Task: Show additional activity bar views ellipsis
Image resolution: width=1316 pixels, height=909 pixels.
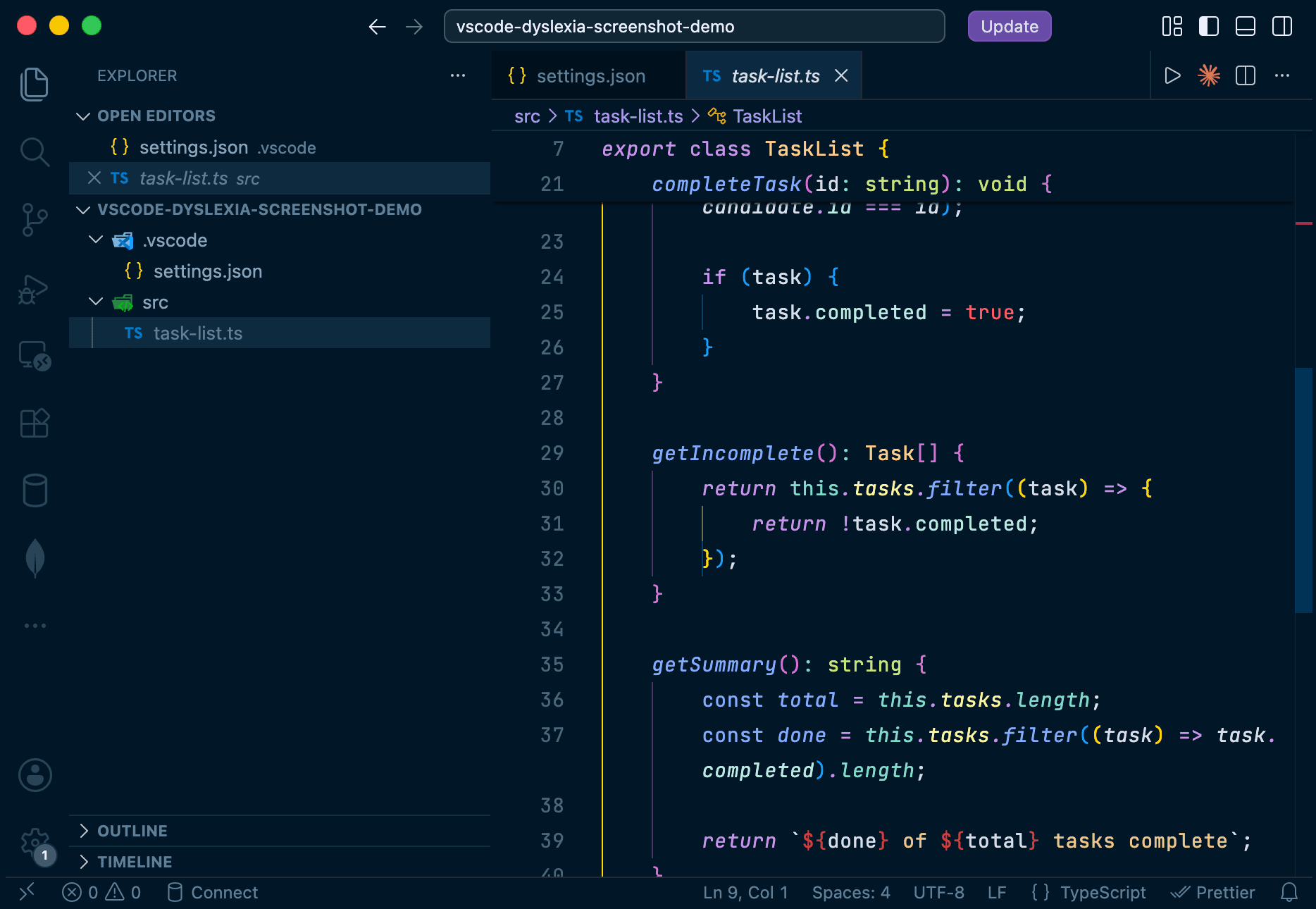Action: (35, 626)
